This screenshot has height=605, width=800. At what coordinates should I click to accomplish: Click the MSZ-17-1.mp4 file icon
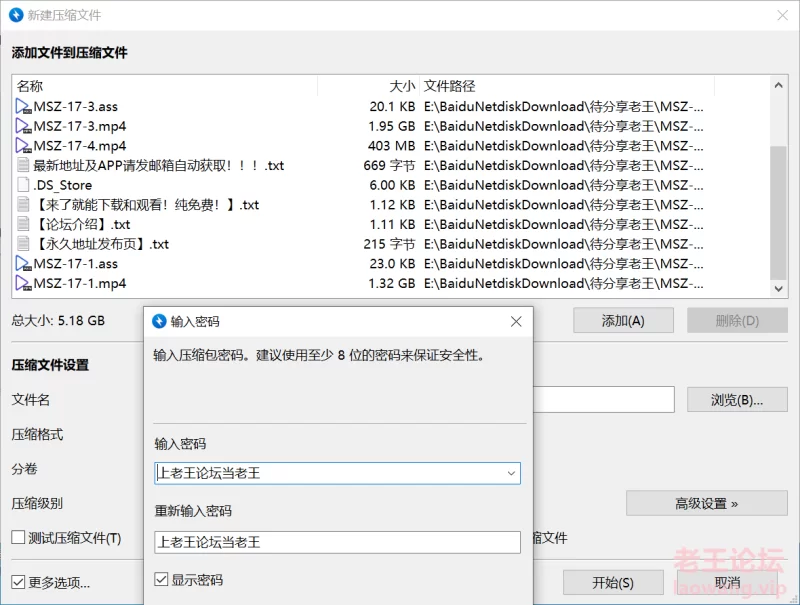tap(23, 283)
